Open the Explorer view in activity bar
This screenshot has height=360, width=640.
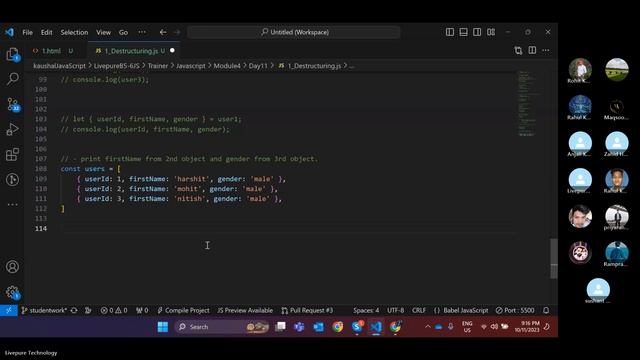13,54
